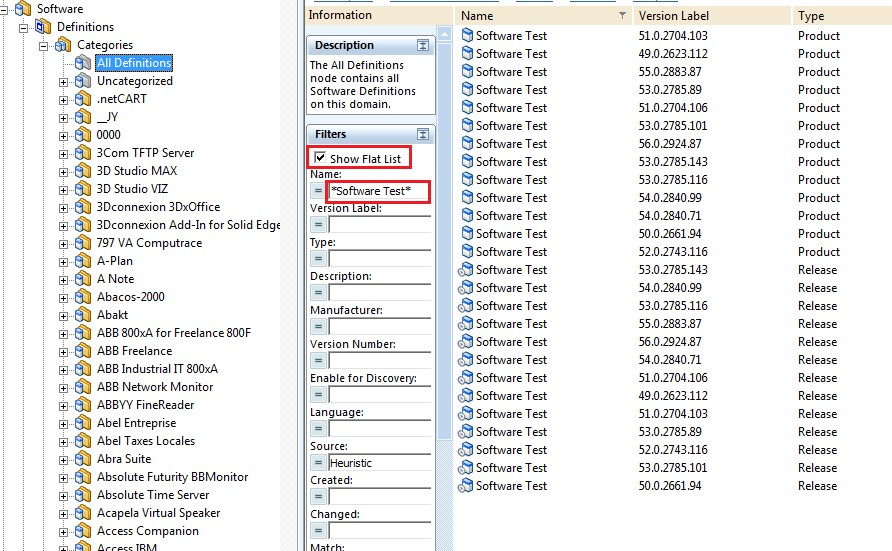
Task: Click the 3D Studio MAX category icon
Action: [82, 171]
